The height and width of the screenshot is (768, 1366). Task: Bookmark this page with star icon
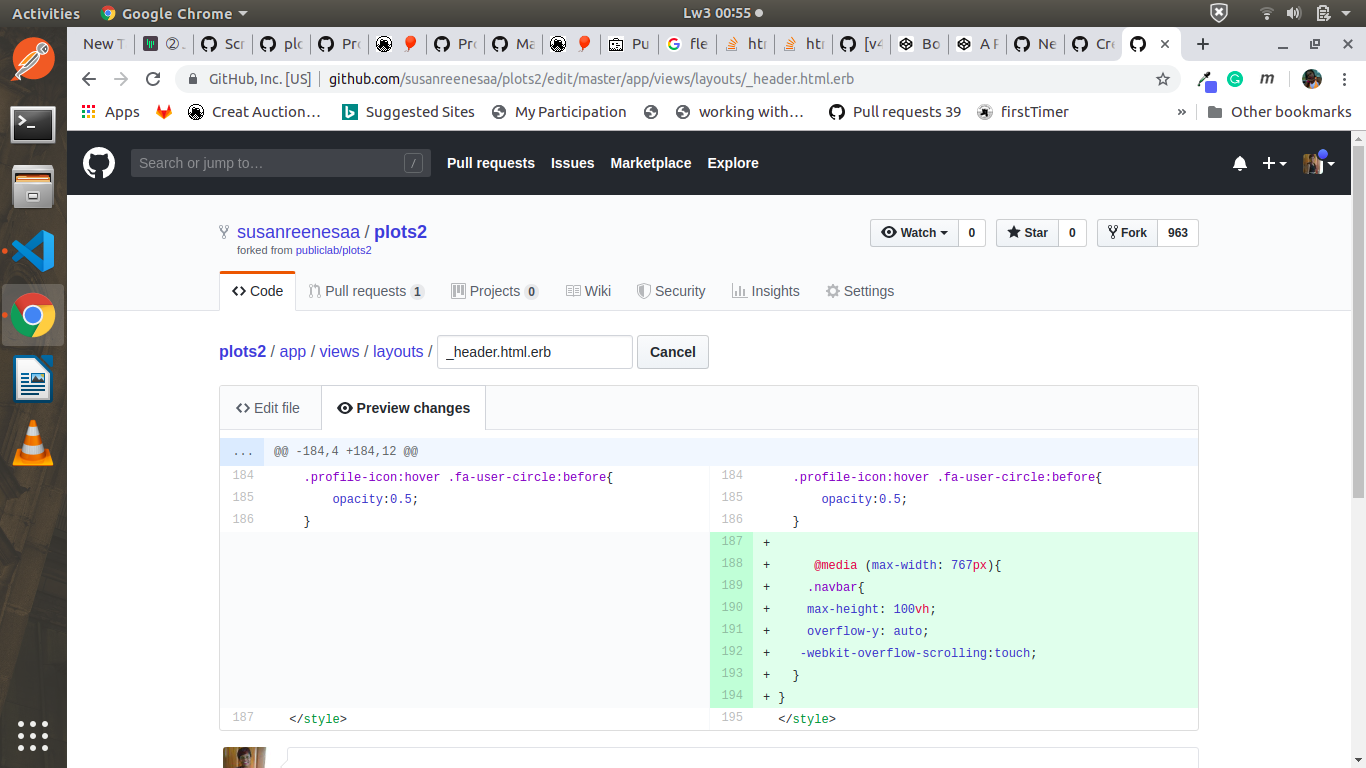[x=1163, y=79]
